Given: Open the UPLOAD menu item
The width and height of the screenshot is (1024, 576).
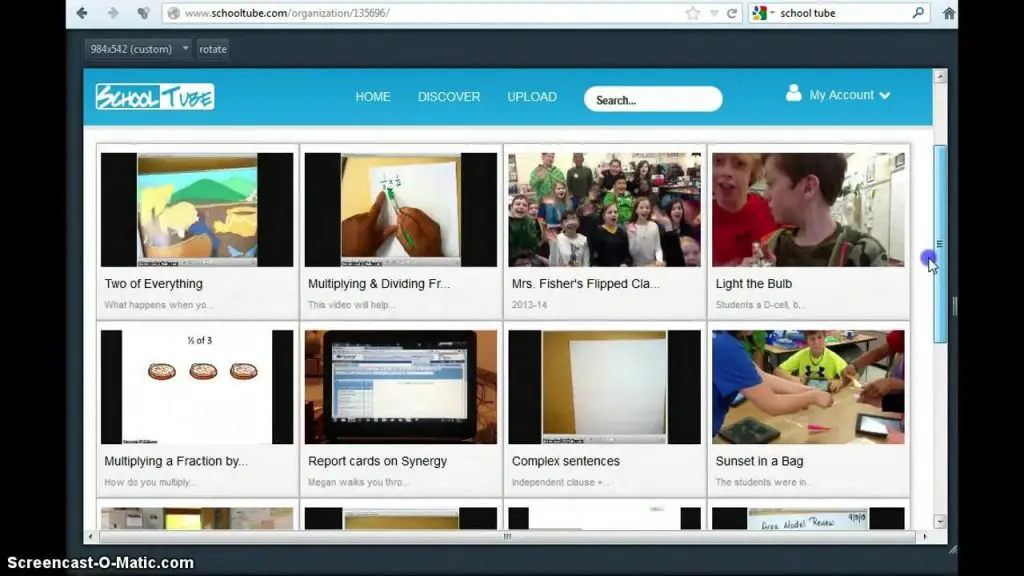Looking at the screenshot, I should [532, 97].
